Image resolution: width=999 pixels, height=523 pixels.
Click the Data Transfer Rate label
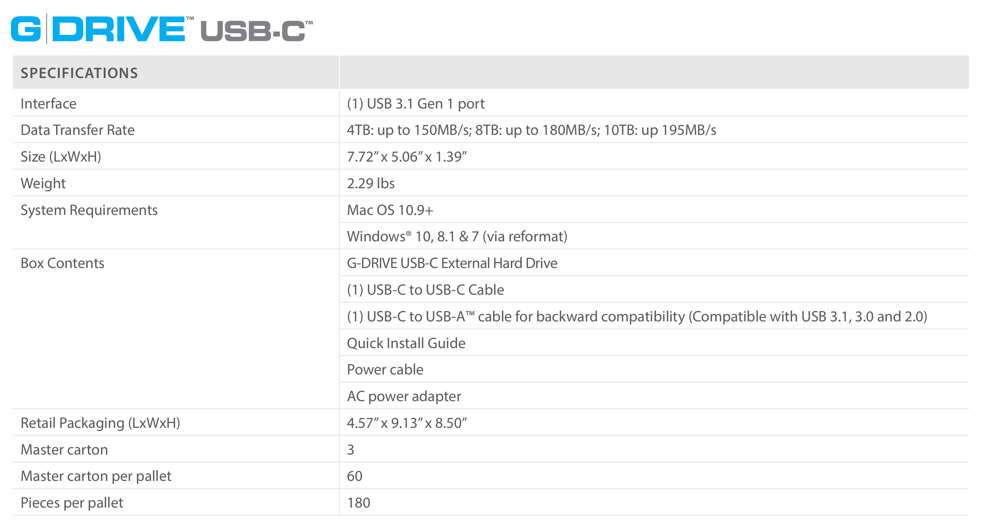tap(78, 130)
